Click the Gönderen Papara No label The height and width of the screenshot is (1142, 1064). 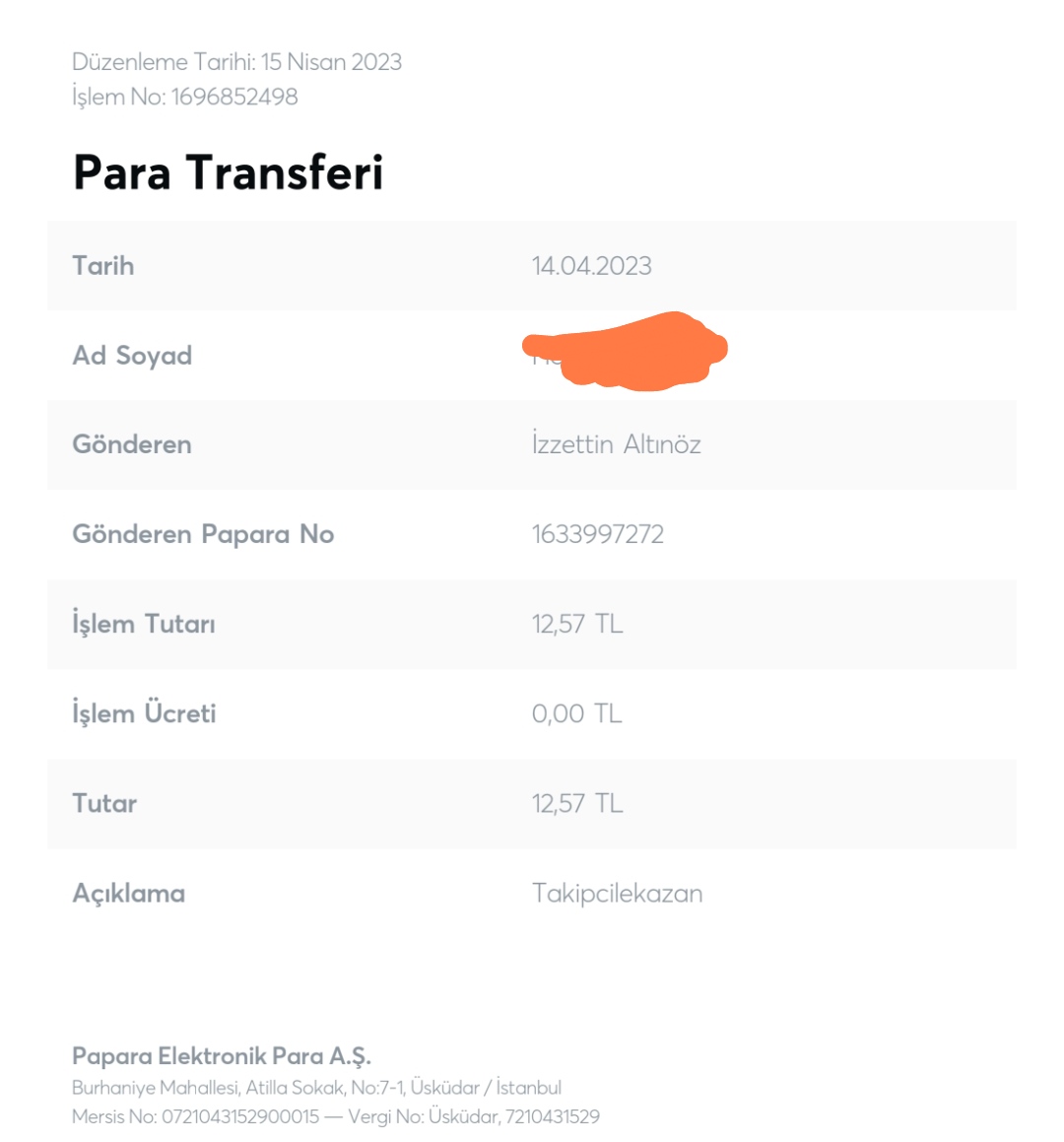203,535
